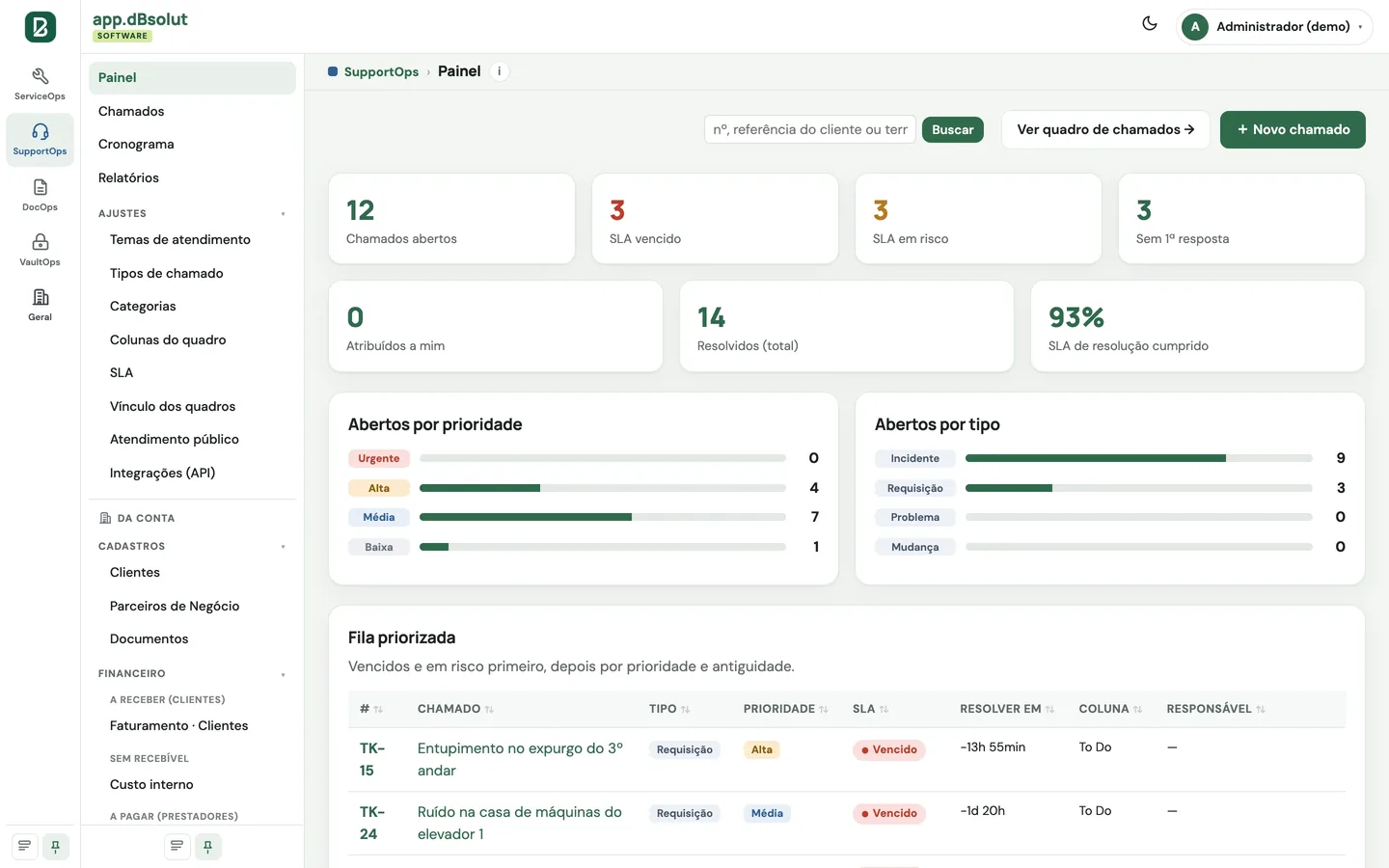Toggle dark mode with the moon icon
Image resolution: width=1389 pixels, height=868 pixels.
[x=1150, y=24]
